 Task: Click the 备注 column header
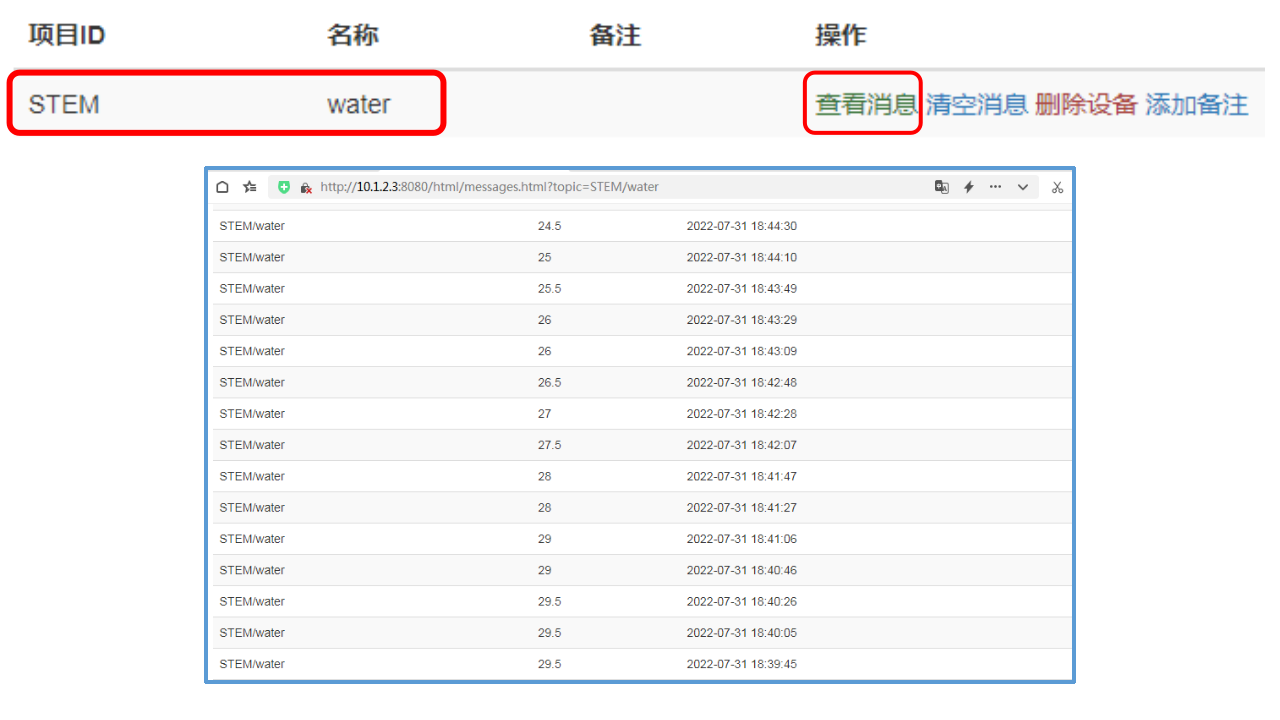coord(615,35)
